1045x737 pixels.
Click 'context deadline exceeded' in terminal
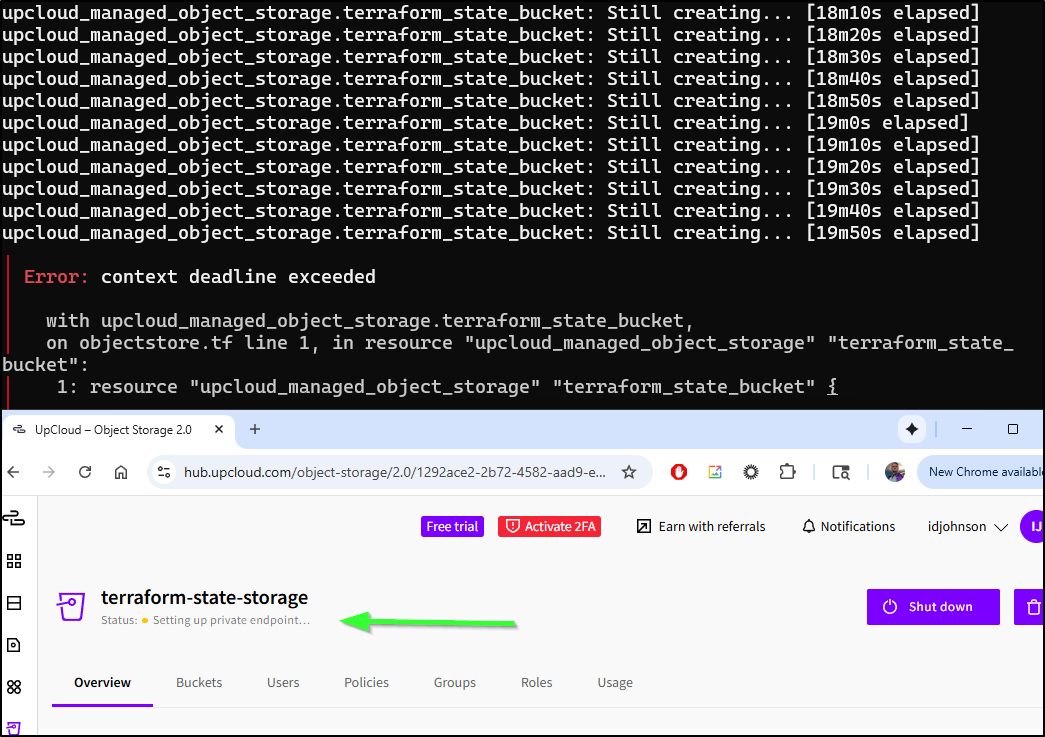tap(238, 277)
